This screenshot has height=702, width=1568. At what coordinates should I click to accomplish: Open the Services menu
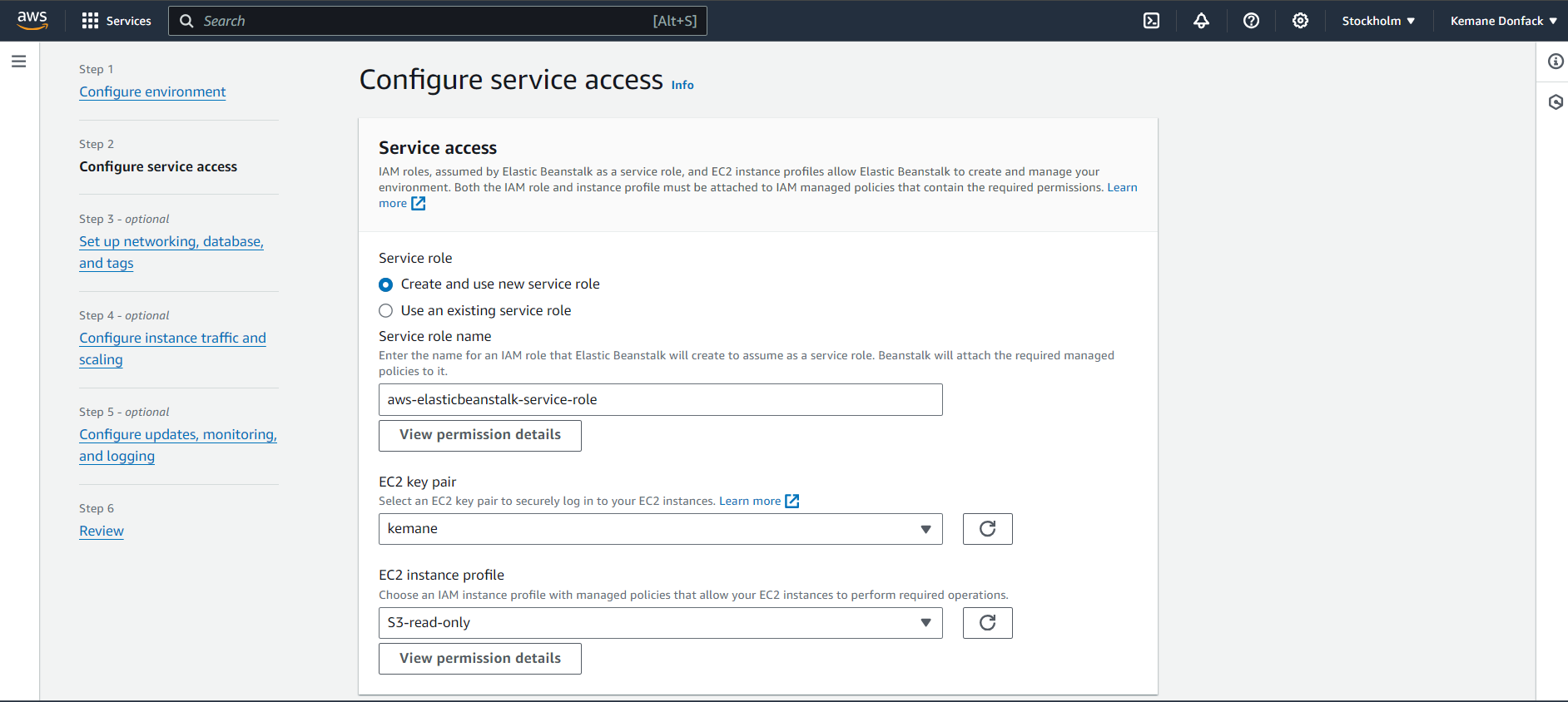tap(117, 21)
